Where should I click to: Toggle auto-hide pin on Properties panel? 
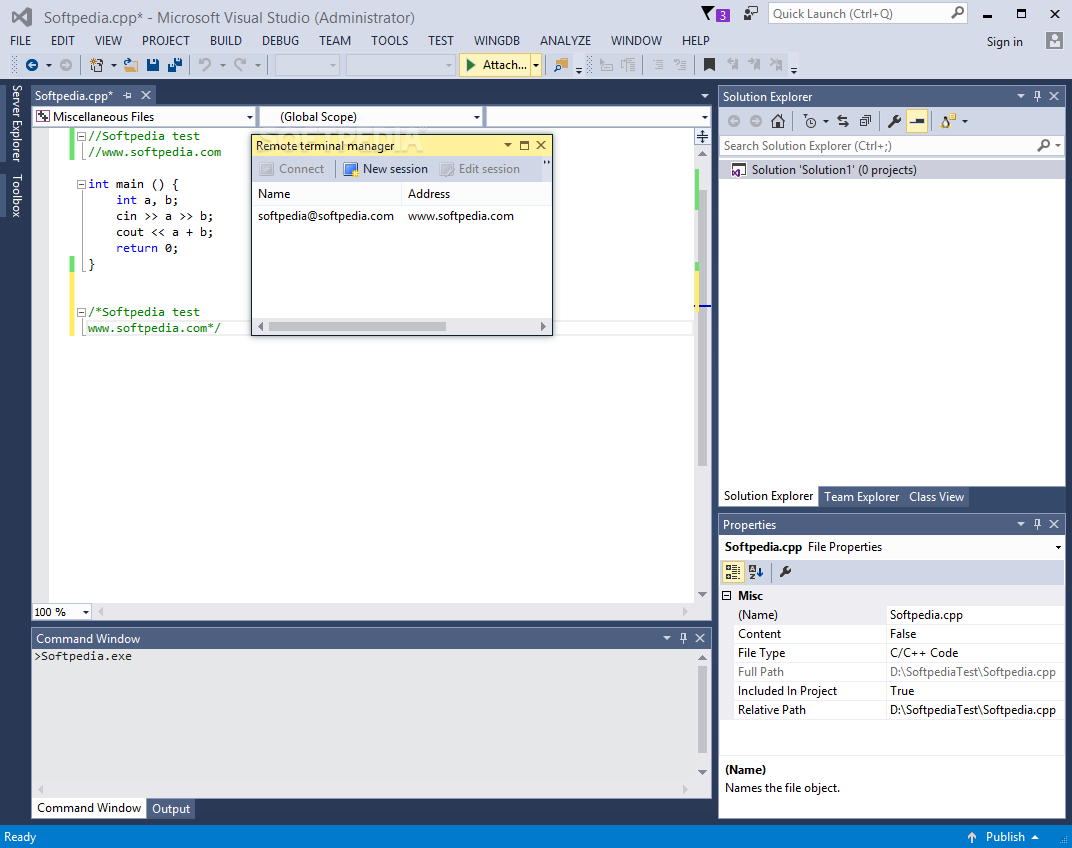click(1037, 524)
